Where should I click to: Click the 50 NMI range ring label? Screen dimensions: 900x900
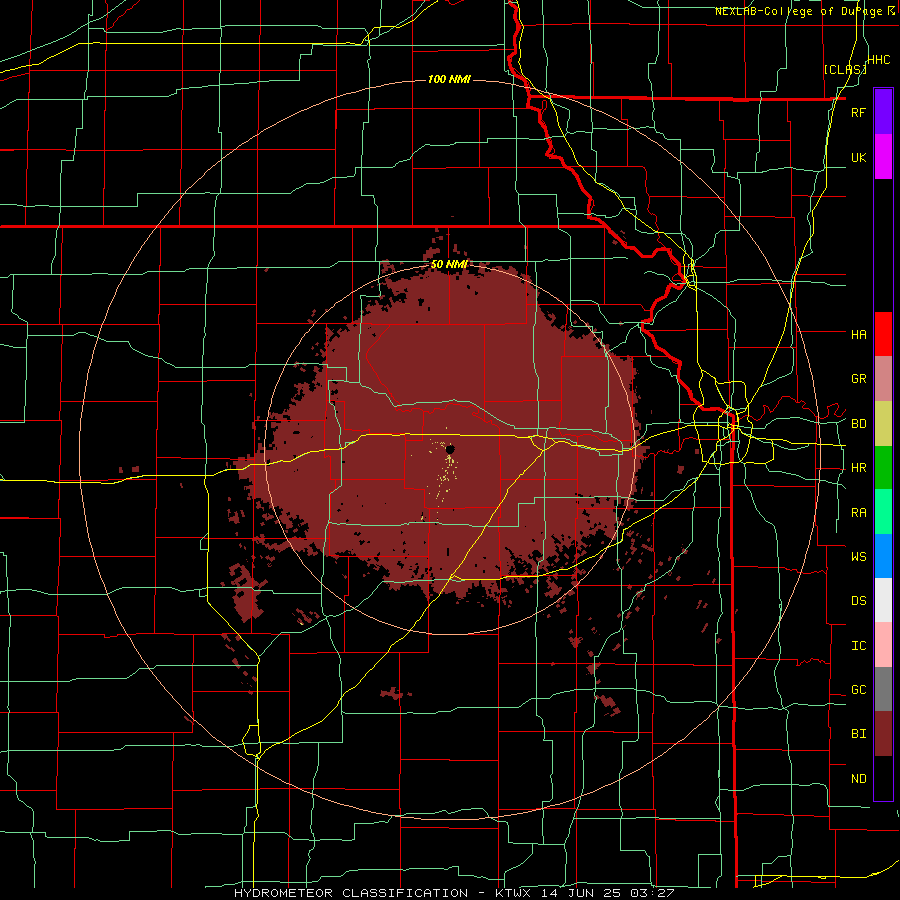pos(449,265)
